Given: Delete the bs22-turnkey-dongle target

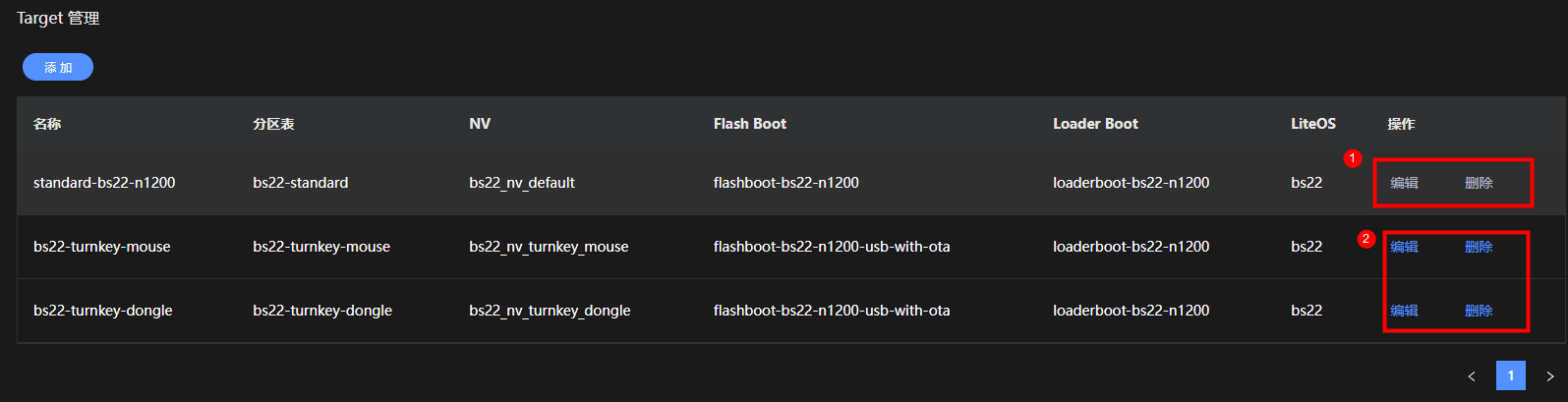Looking at the screenshot, I should click(x=1479, y=311).
